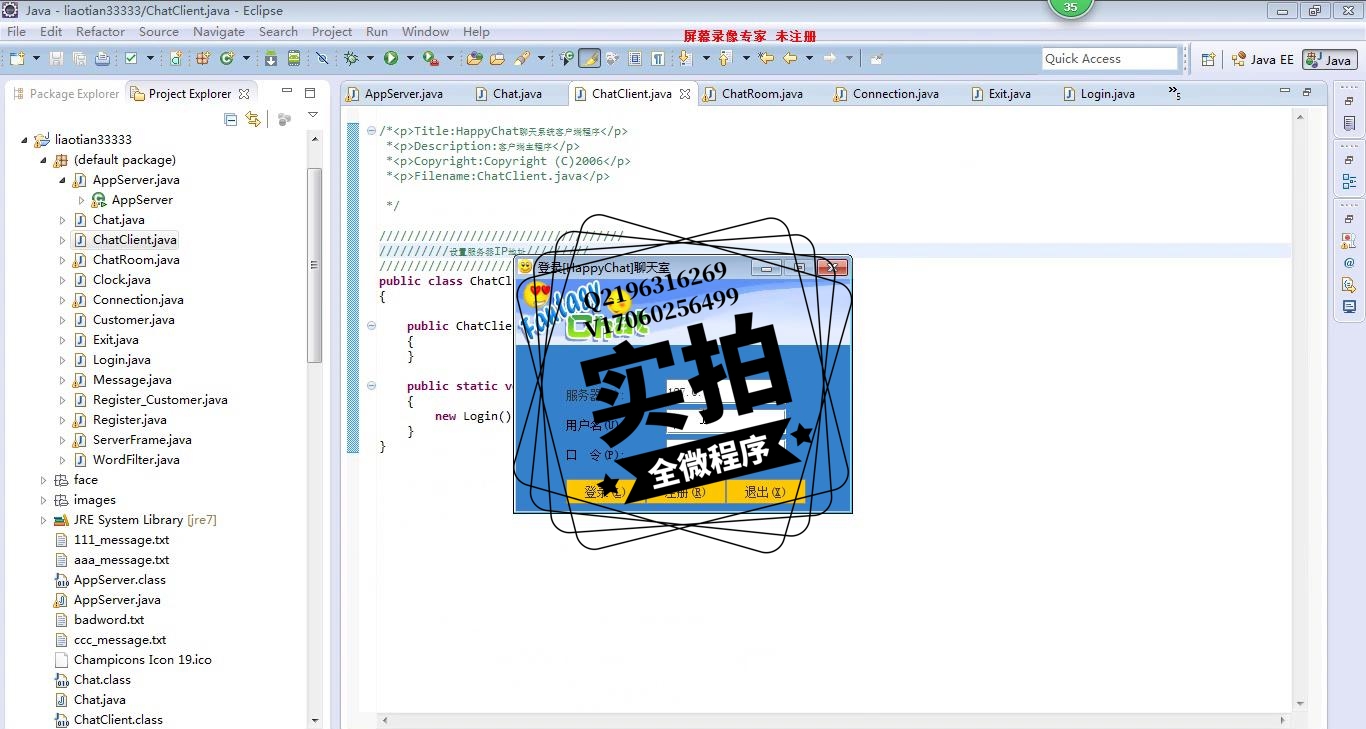Collapse the liaotian33333 project node
The image size is (1366, 729).
point(25,140)
